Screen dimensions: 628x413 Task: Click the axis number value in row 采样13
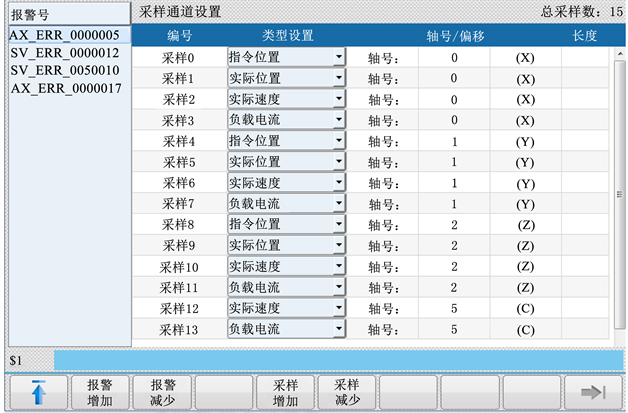454,329
